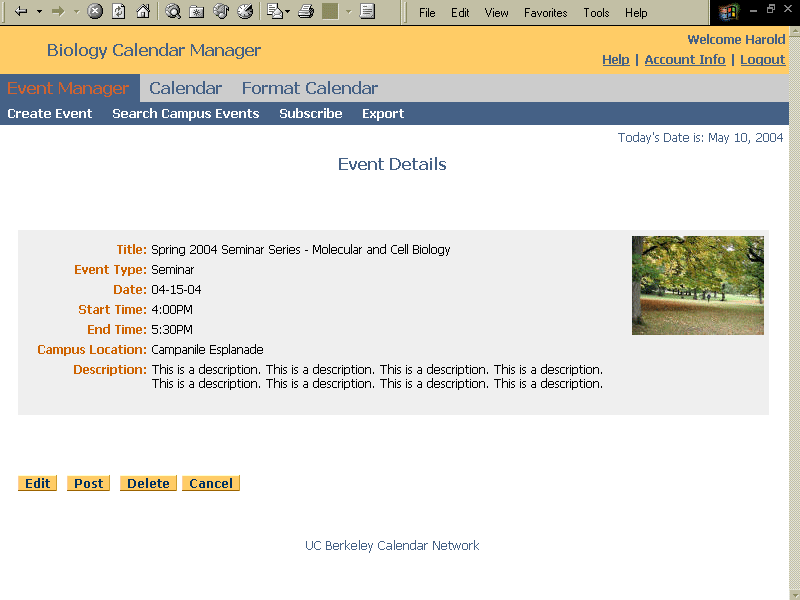
Task: Open the Favorites menu
Action: click(x=545, y=13)
